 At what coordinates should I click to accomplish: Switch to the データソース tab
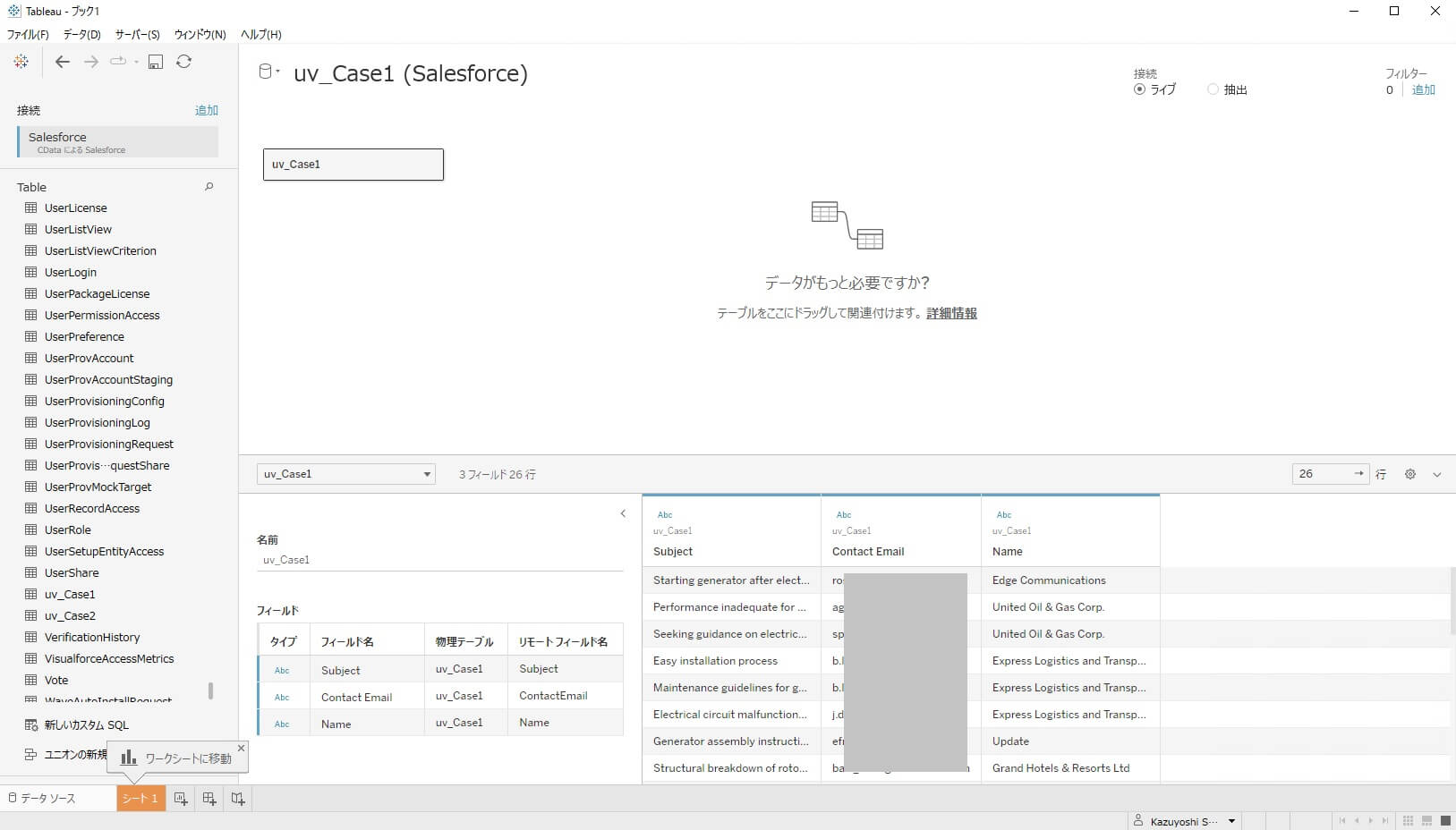[49, 798]
